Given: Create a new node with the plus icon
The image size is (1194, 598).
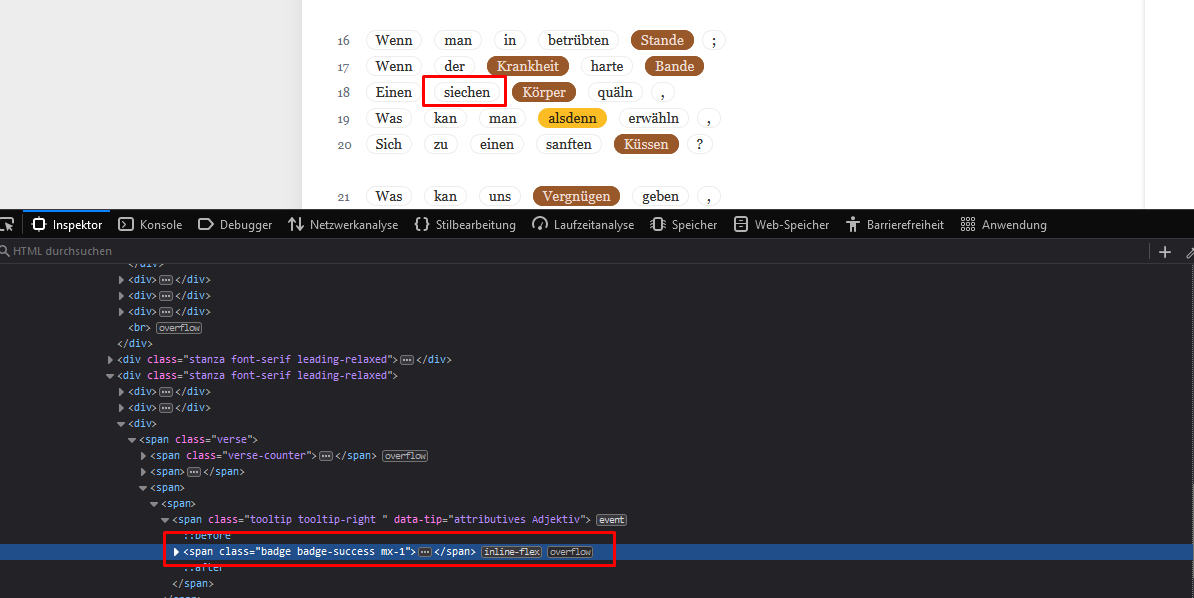Looking at the screenshot, I should [1164, 251].
